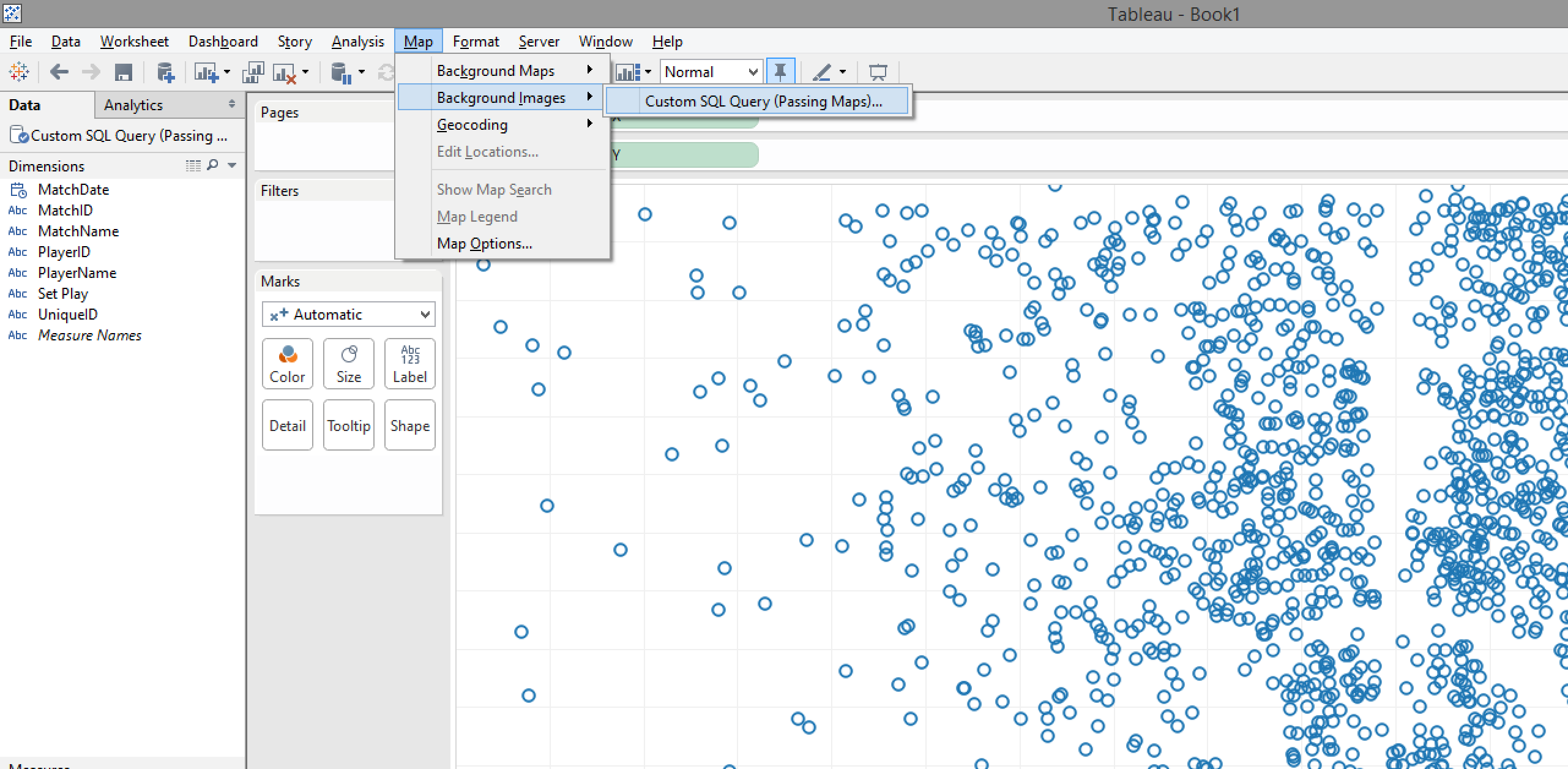Select the Background Images menu entry
This screenshot has height=769, width=1568.
[x=501, y=98]
